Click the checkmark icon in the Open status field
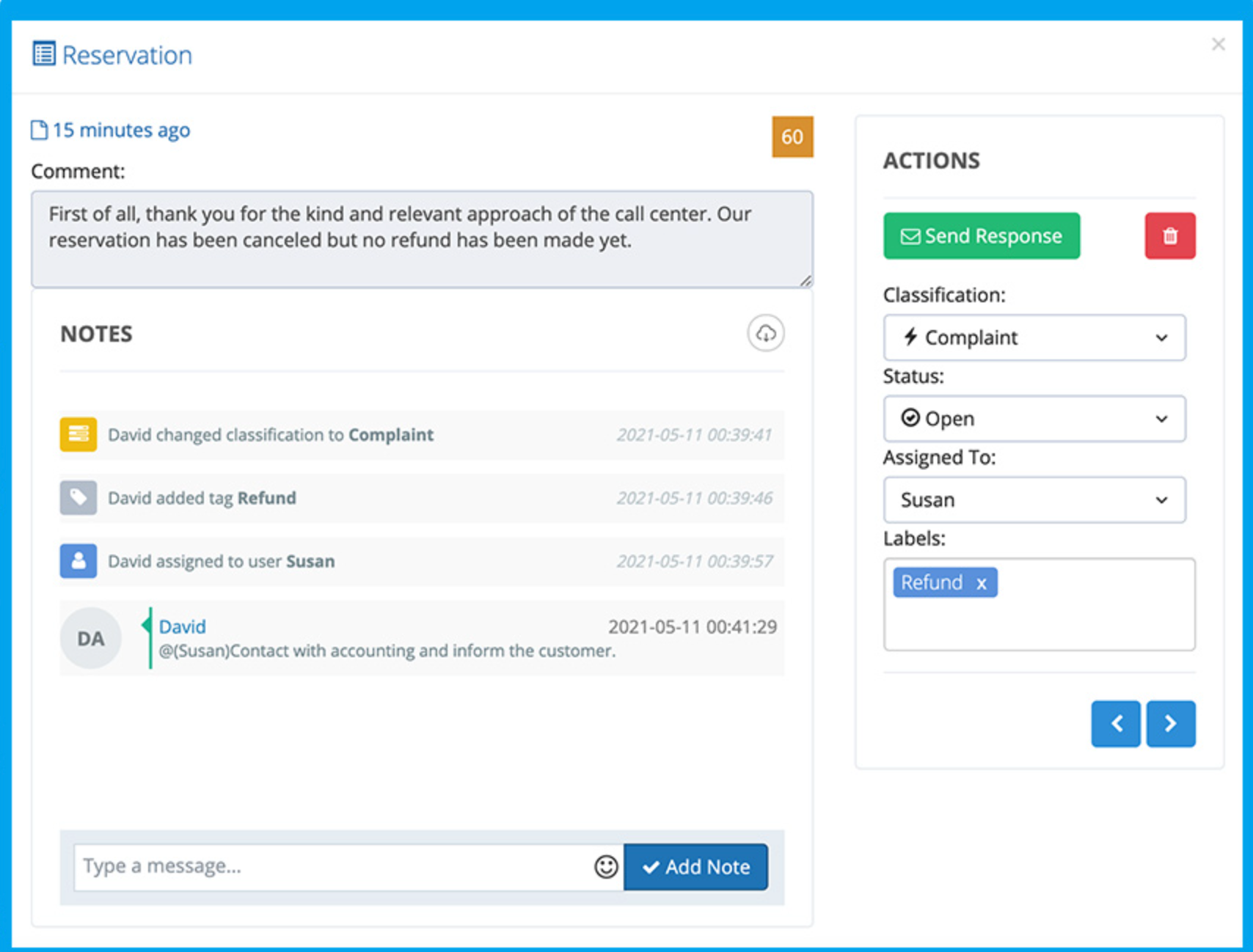The height and width of the screenshot is (952, 1253). pyautogui.click(x=910, y=418)
